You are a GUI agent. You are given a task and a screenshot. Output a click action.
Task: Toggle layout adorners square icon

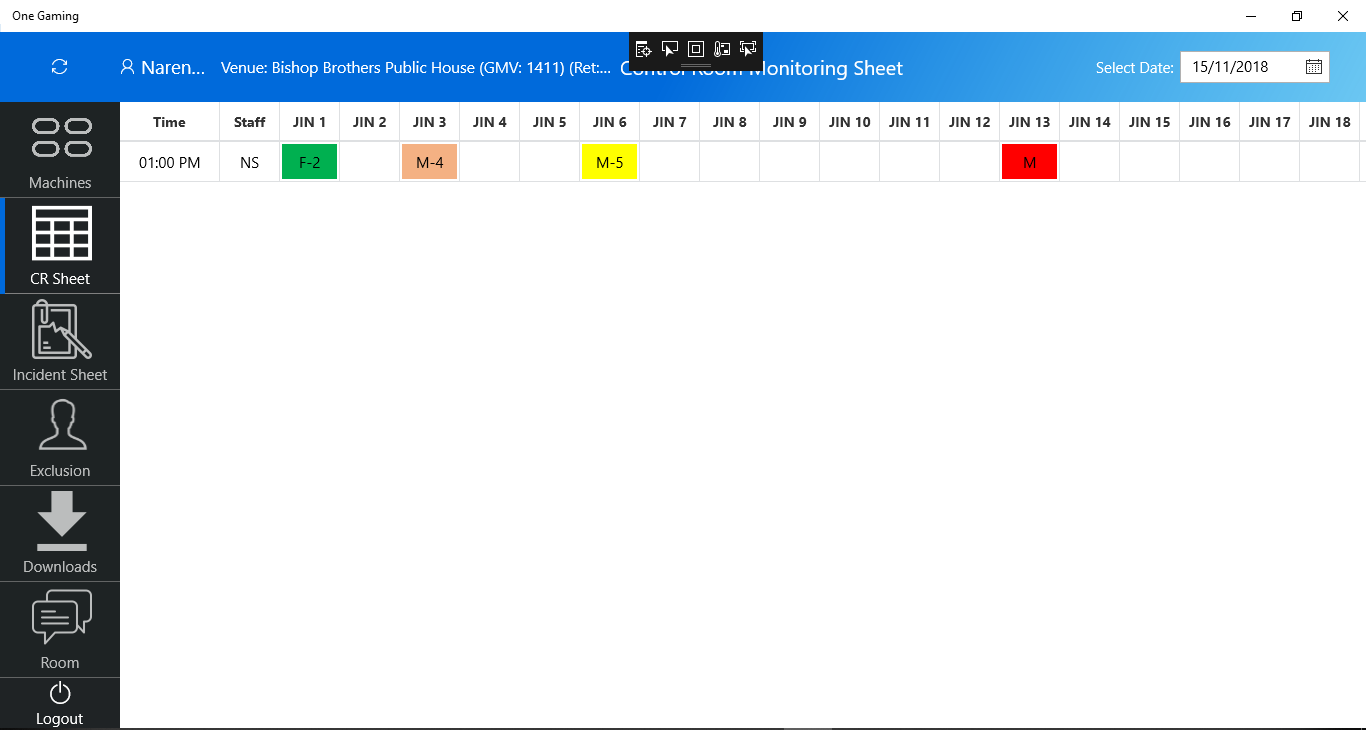pyautogui.click(x=696, y=49)
